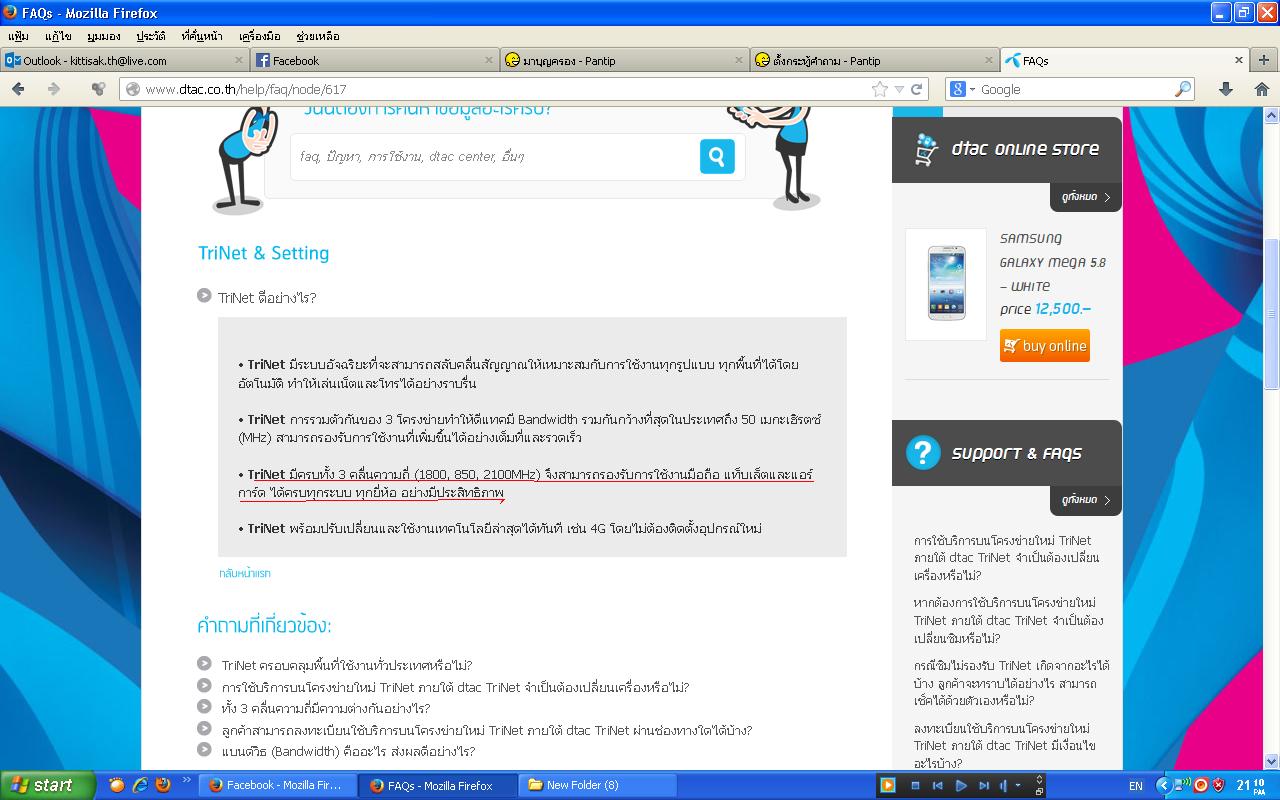Open the address bar history dropdown
This screenshot has height=800, width=1280.
click(x=899, y=89)
